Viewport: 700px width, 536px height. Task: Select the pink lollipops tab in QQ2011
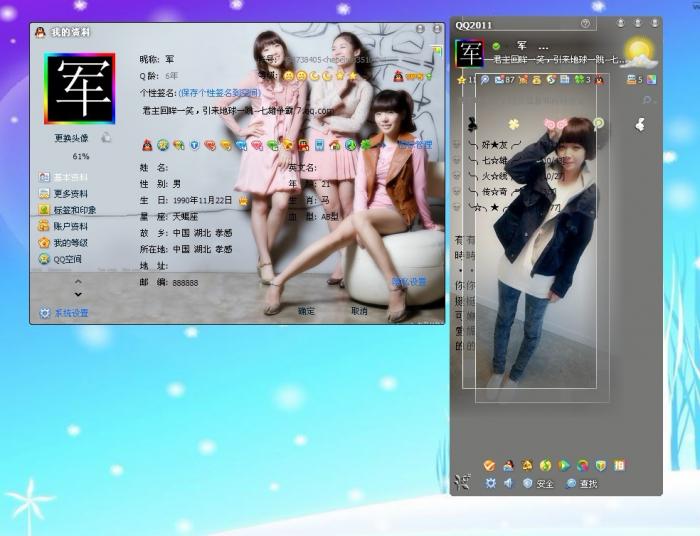555,123
